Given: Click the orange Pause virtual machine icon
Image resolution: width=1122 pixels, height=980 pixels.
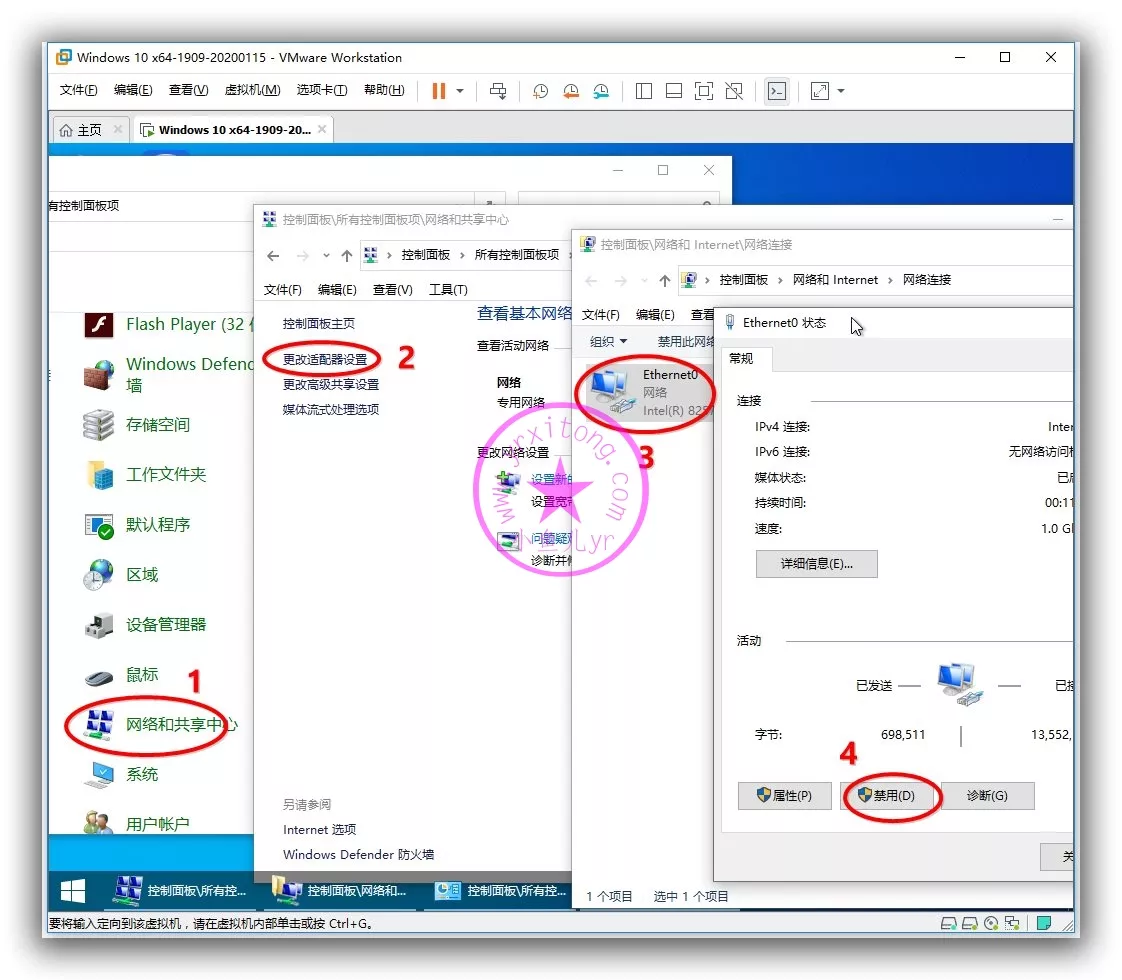Looking at the screenshot, I should (438, 91).
